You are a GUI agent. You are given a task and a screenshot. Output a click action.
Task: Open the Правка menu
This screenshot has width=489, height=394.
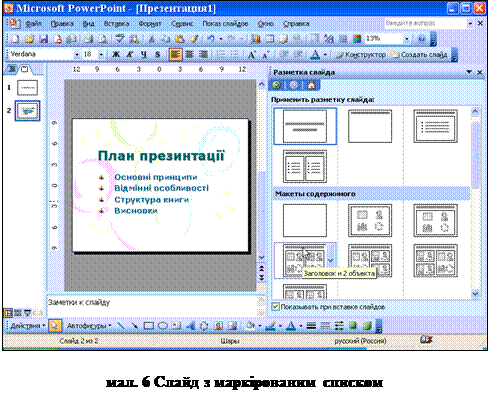pyautogui.click(x=62, y=24)
